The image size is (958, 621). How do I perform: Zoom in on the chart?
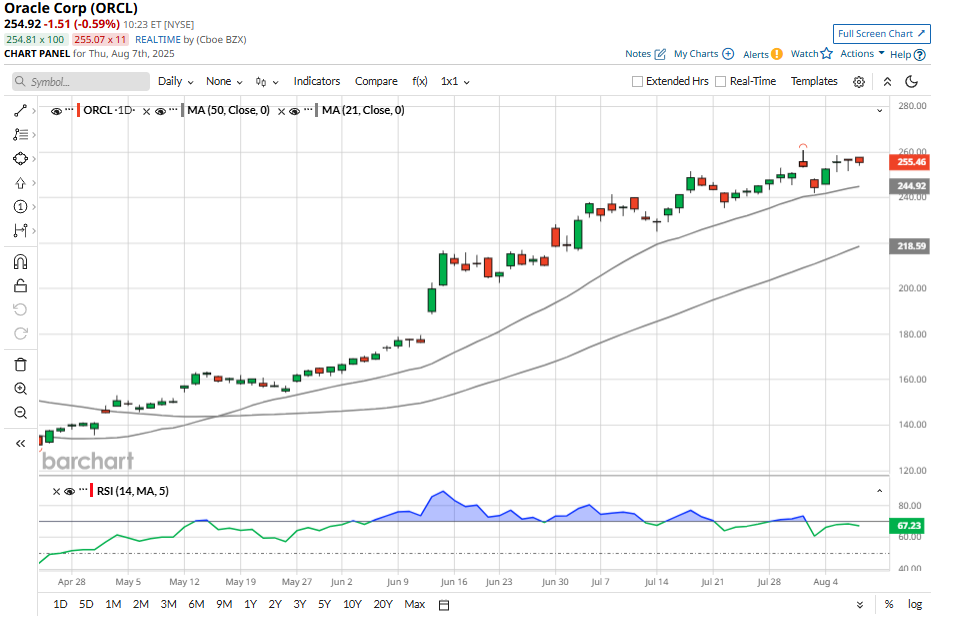[x=20, y=389]
